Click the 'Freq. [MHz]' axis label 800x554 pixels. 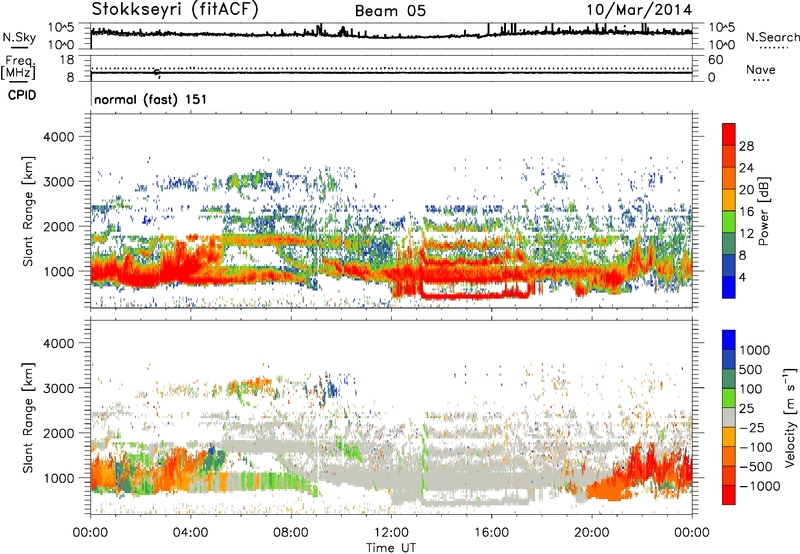coord(18,68)
